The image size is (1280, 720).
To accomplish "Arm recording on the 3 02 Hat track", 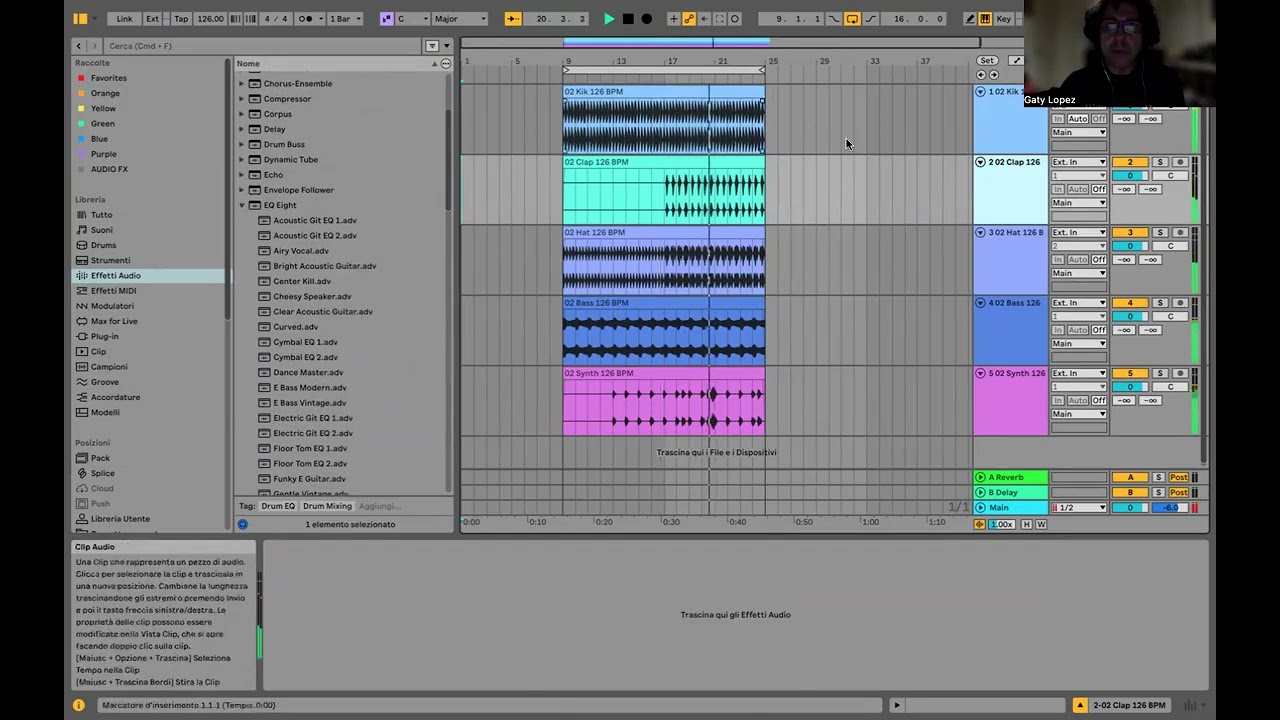I will [x=1180, y=232].
